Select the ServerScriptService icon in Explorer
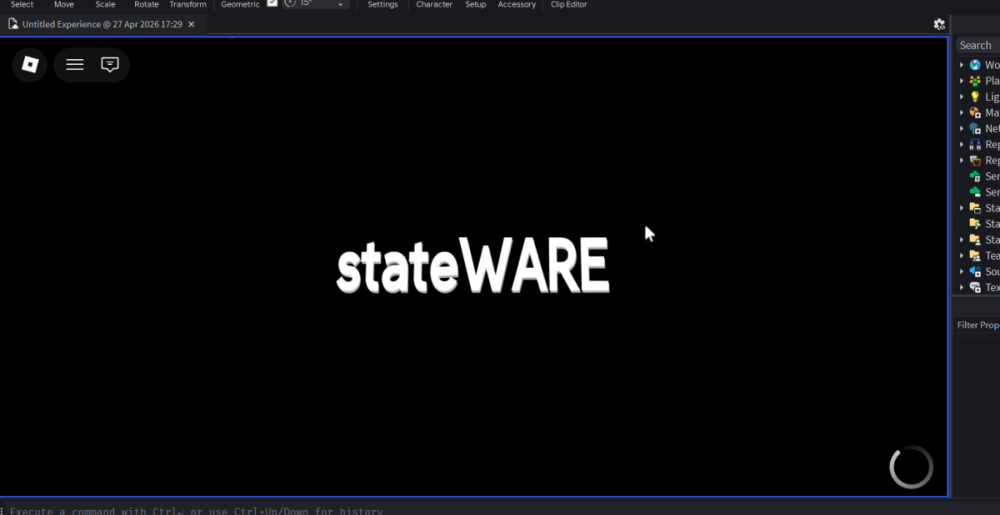 click(x=974, y=177)
